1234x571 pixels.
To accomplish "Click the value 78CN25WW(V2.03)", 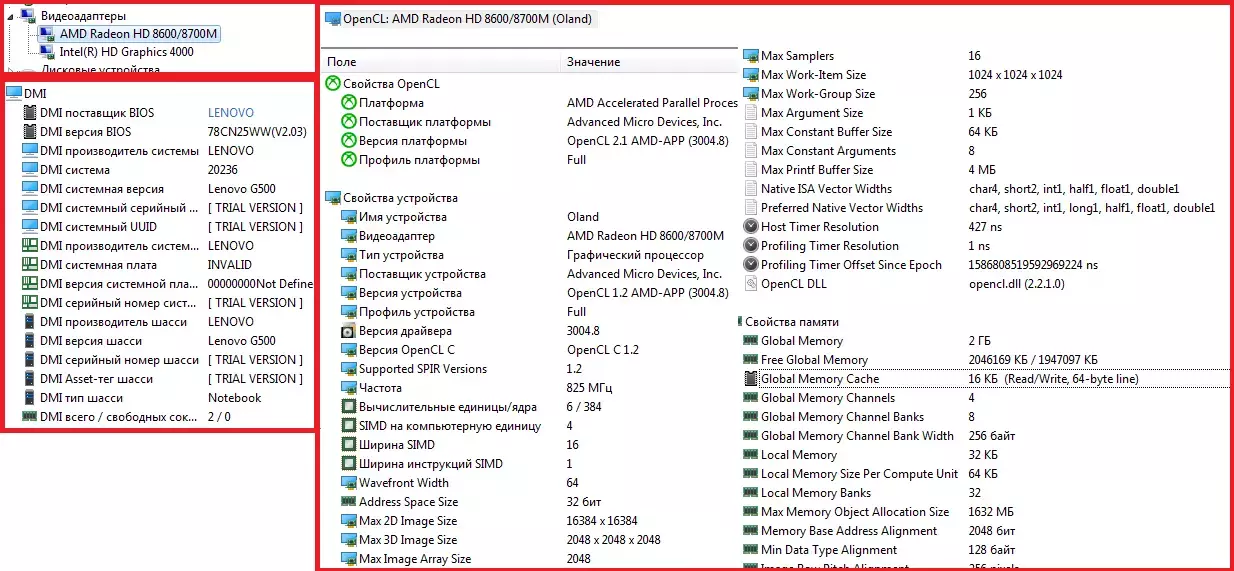I will click(x=256, y=132).
